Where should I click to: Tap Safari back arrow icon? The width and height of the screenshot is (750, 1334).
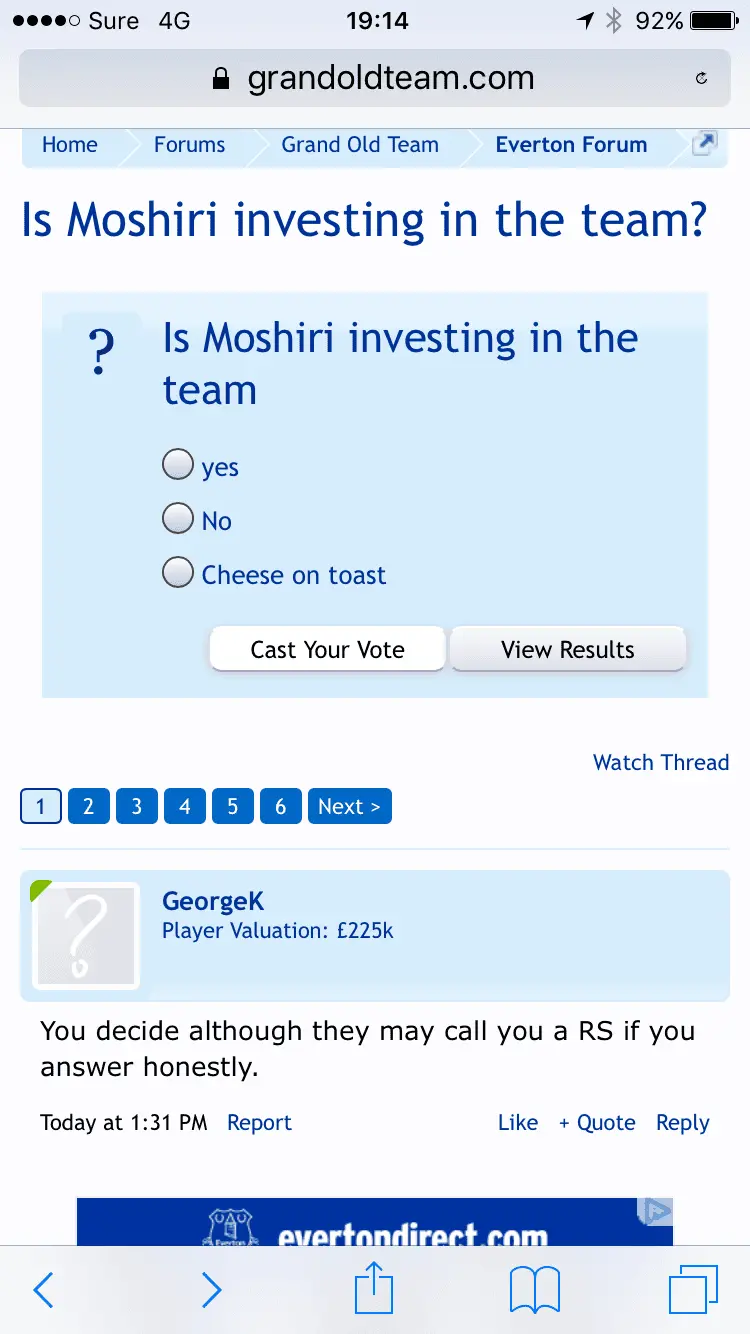click(x=43, y=1290)
